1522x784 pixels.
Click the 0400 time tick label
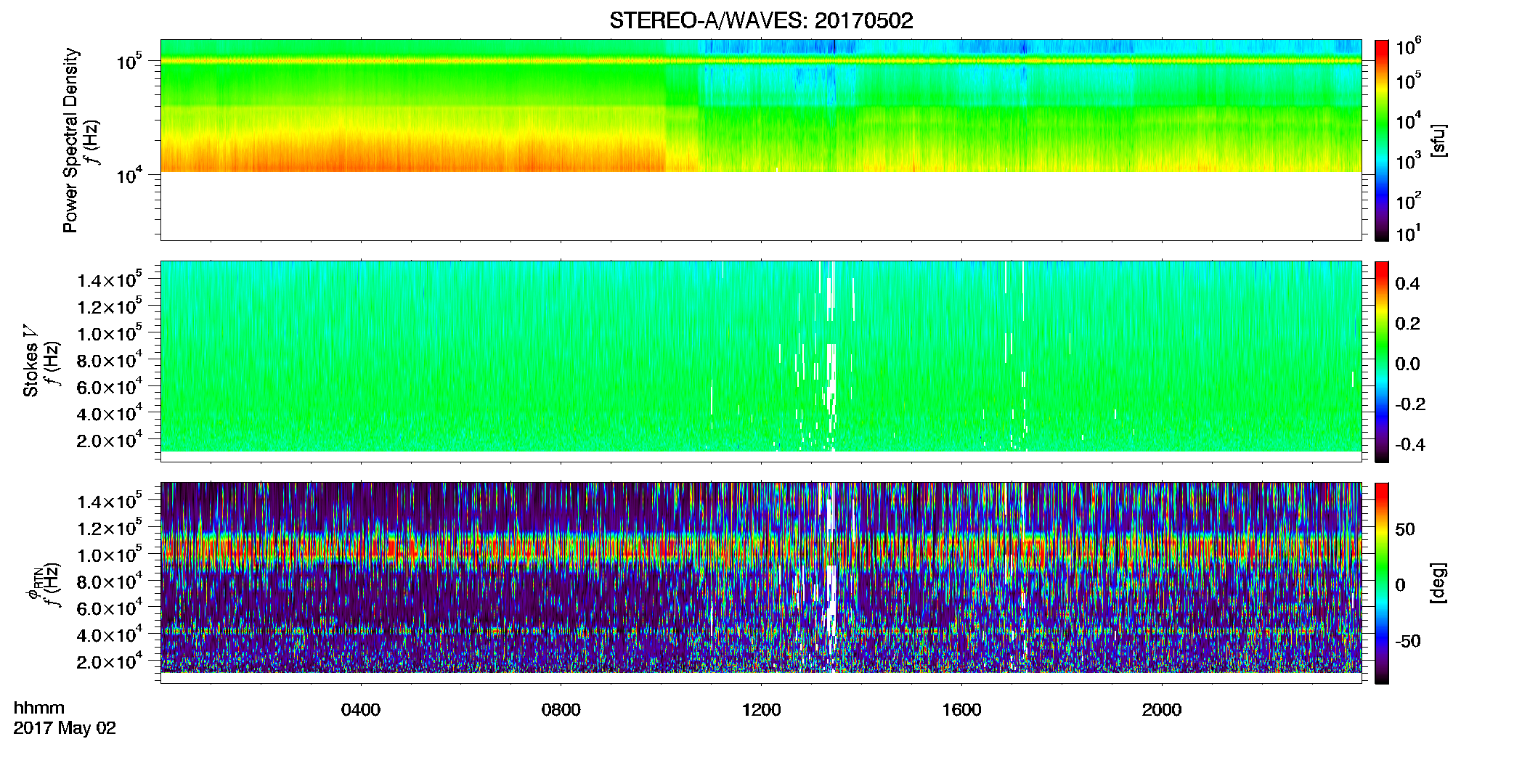coord(361,710)
